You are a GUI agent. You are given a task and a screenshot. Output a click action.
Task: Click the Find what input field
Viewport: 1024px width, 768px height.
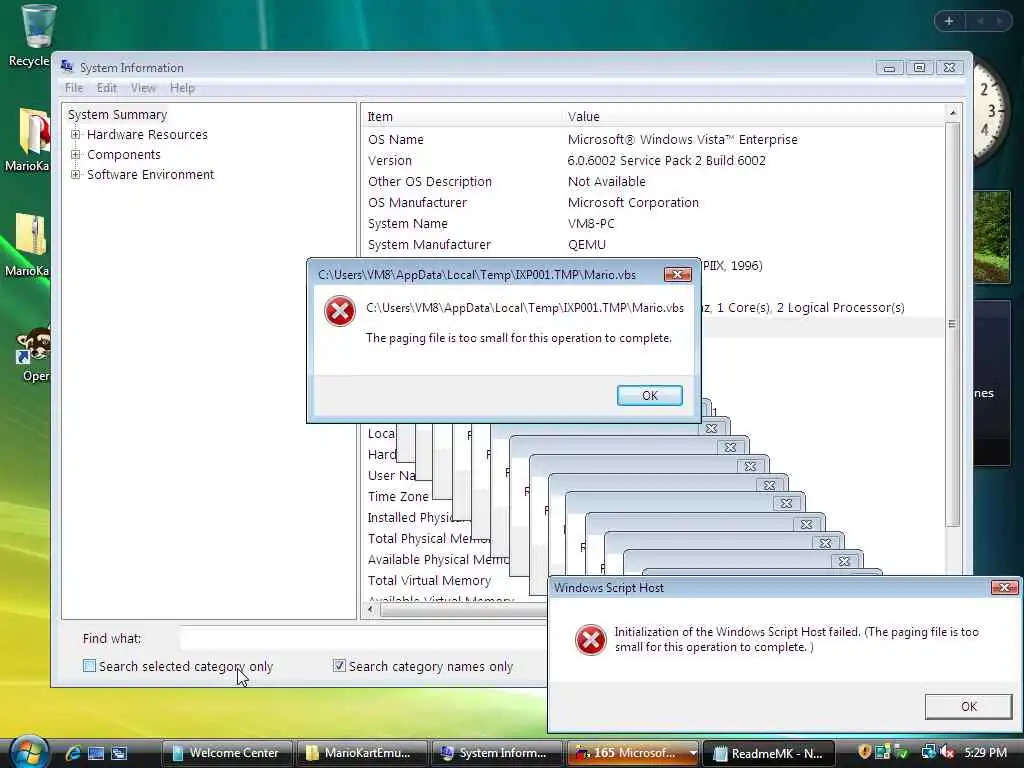click(x=363, y=638)
